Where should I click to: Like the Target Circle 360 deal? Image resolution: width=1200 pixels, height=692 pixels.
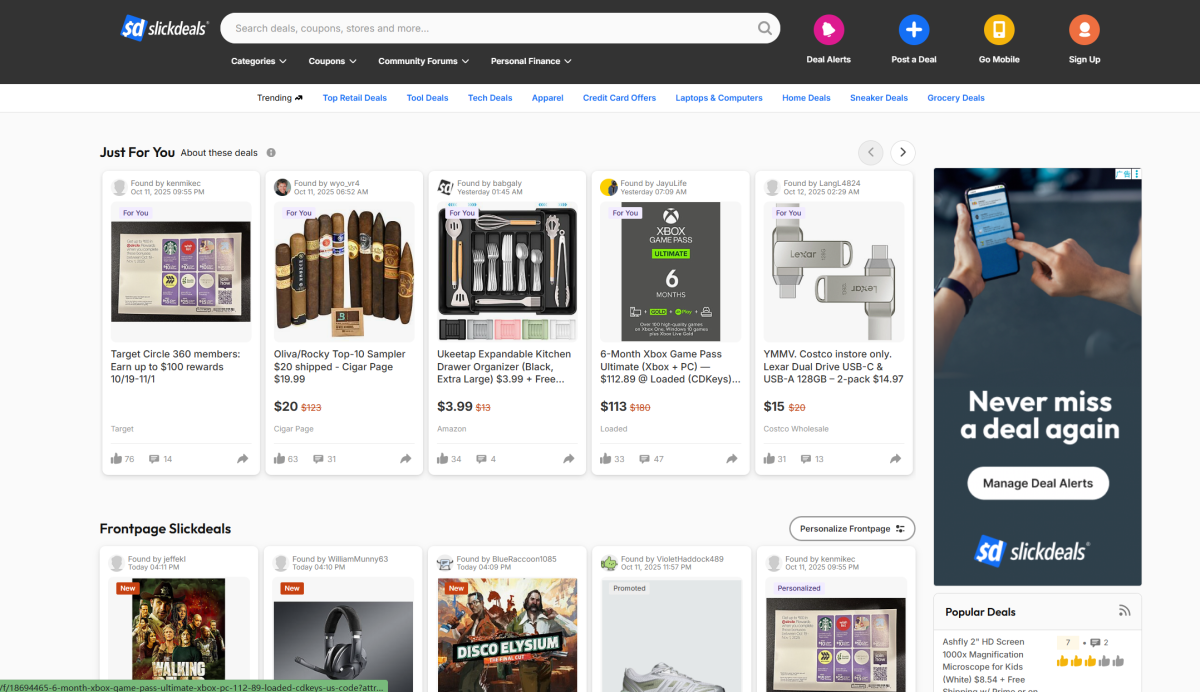pos(117,459)
